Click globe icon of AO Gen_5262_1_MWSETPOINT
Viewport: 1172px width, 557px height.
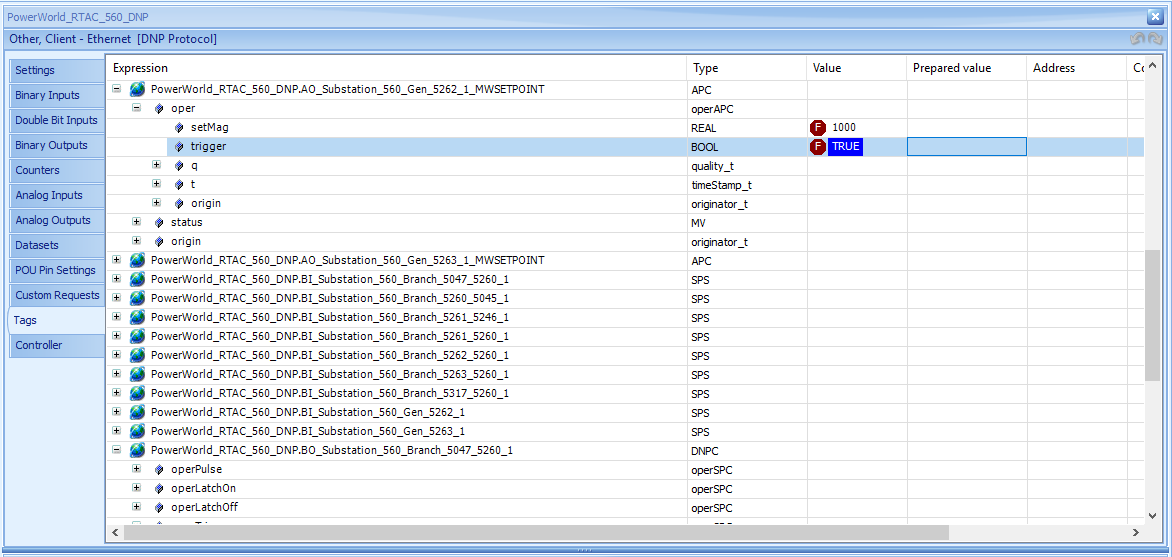click(138, 90)
